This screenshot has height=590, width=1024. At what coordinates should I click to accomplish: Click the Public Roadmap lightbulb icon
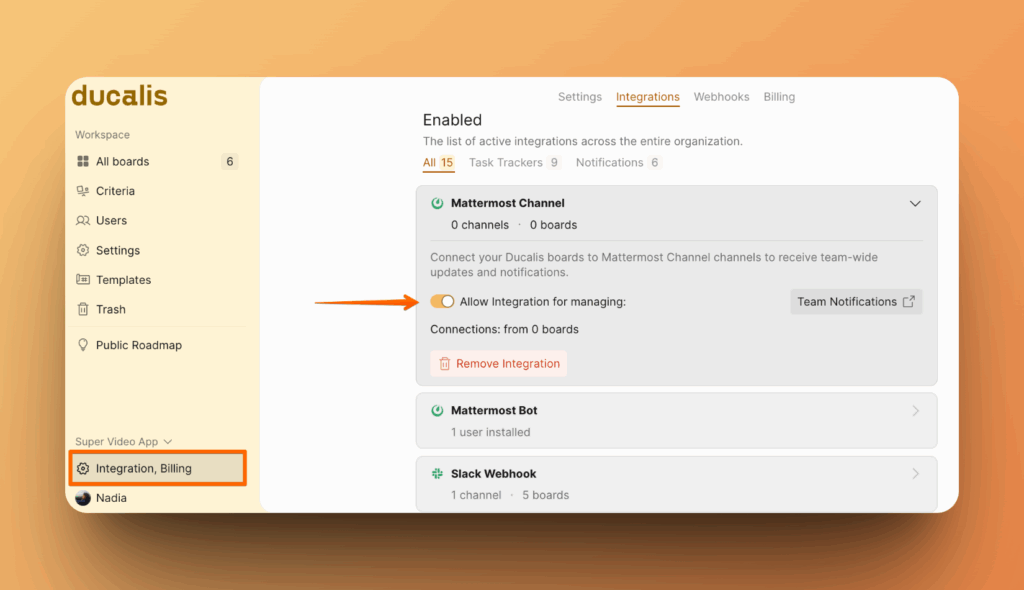[83, 345]
